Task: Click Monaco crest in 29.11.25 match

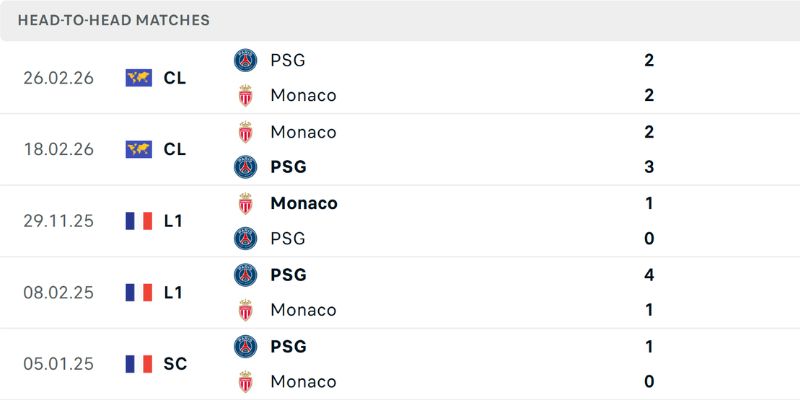Action: coord(245,203)
